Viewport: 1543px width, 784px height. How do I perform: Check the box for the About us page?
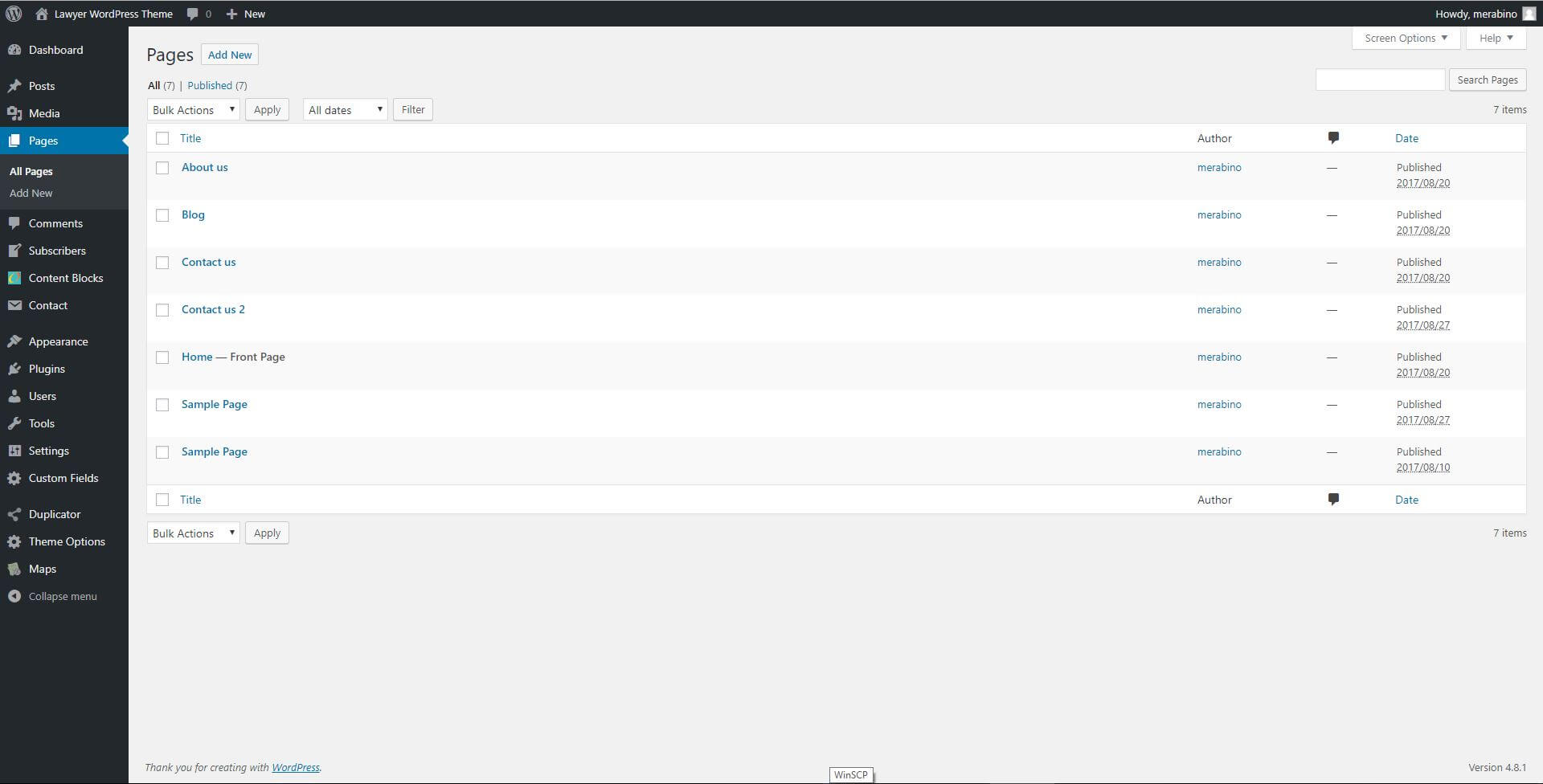(162, 168)
